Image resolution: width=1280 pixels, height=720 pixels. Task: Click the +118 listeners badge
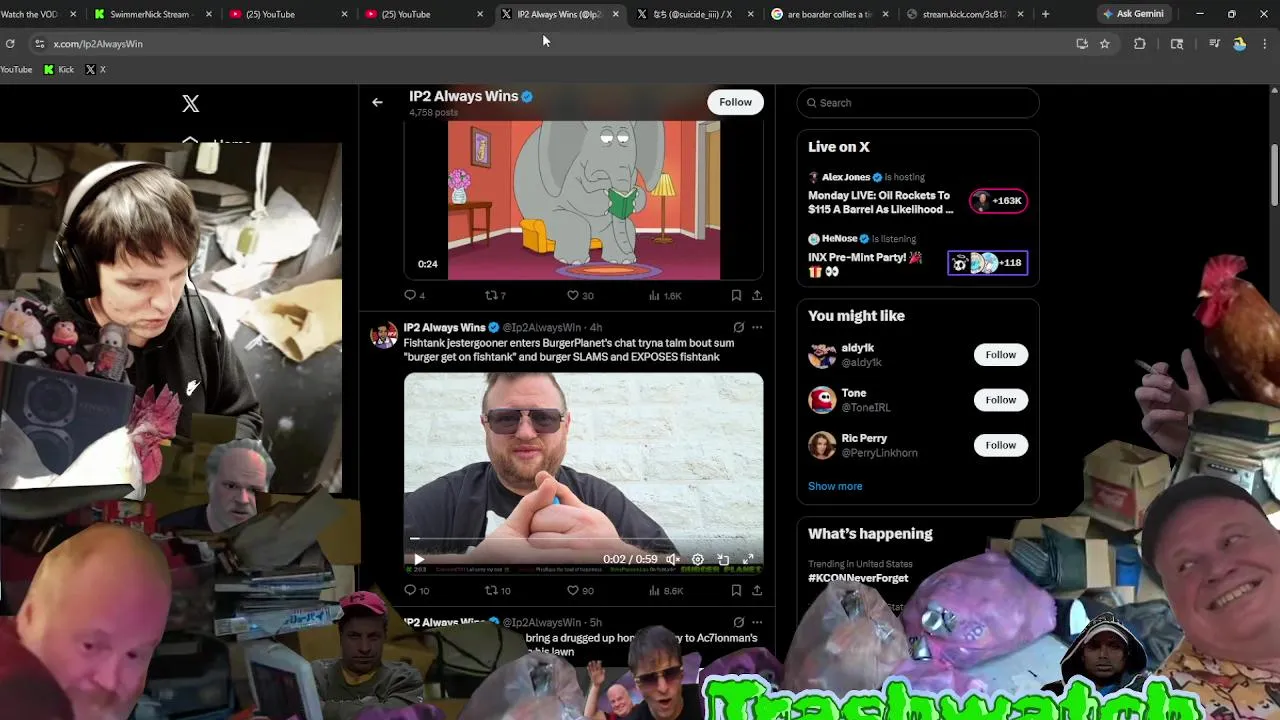point(988,263)
